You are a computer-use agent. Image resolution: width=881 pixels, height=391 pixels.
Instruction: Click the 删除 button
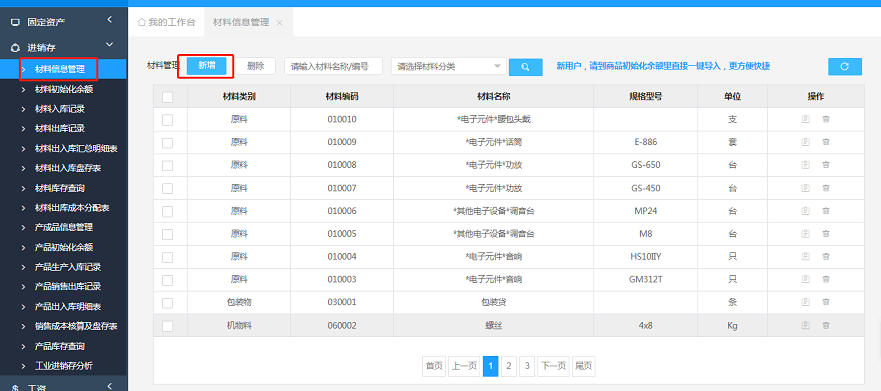pyautogui.click(x=256, y=66)
